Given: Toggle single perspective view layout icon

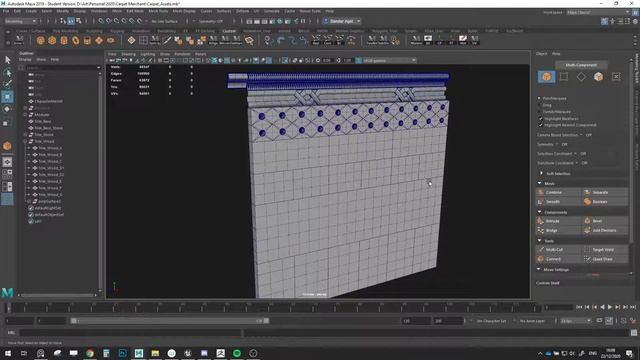Looking at the screenshot, I should 7,162.
